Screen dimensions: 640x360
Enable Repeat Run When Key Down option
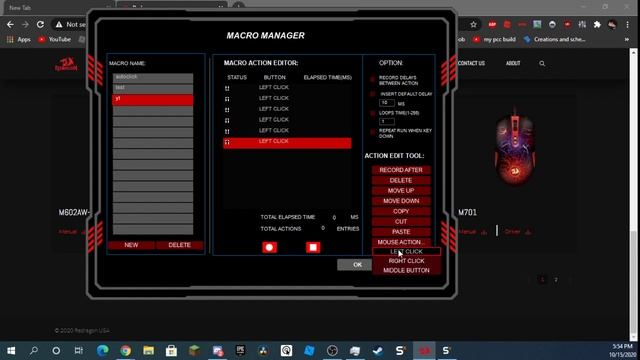click(373, 132)
